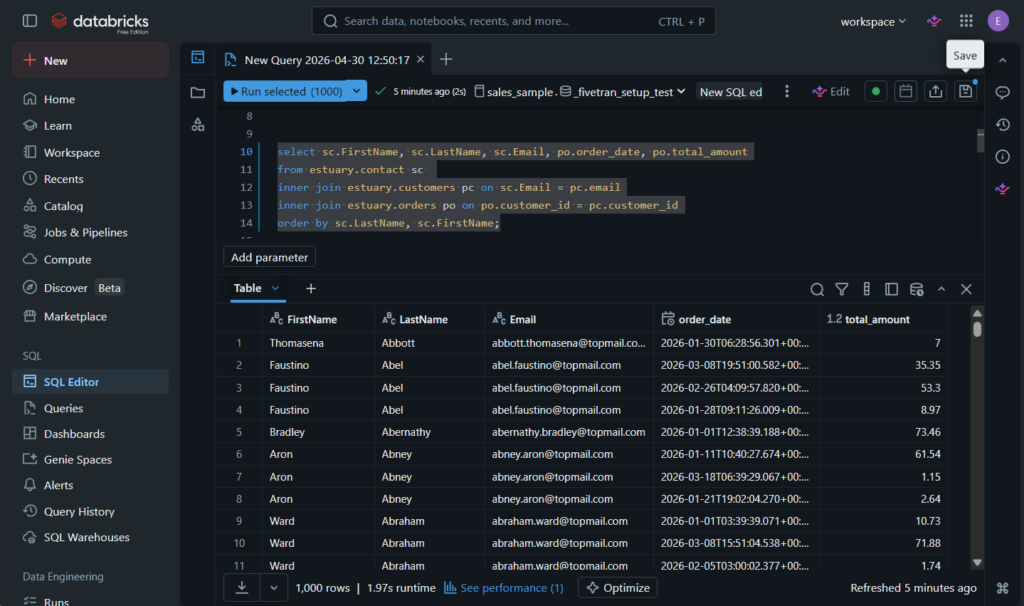This screenshot has height=606, width=1024.
Task: Open the data profile table-settings icon
Action: pos(916,289)
